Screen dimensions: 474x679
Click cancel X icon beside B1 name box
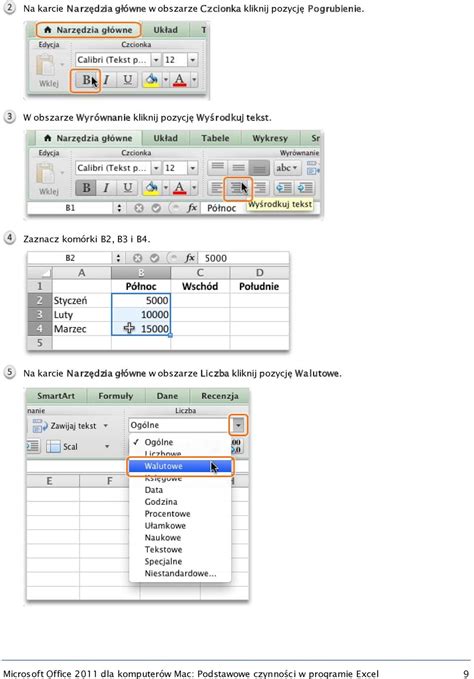pos(139,208)
